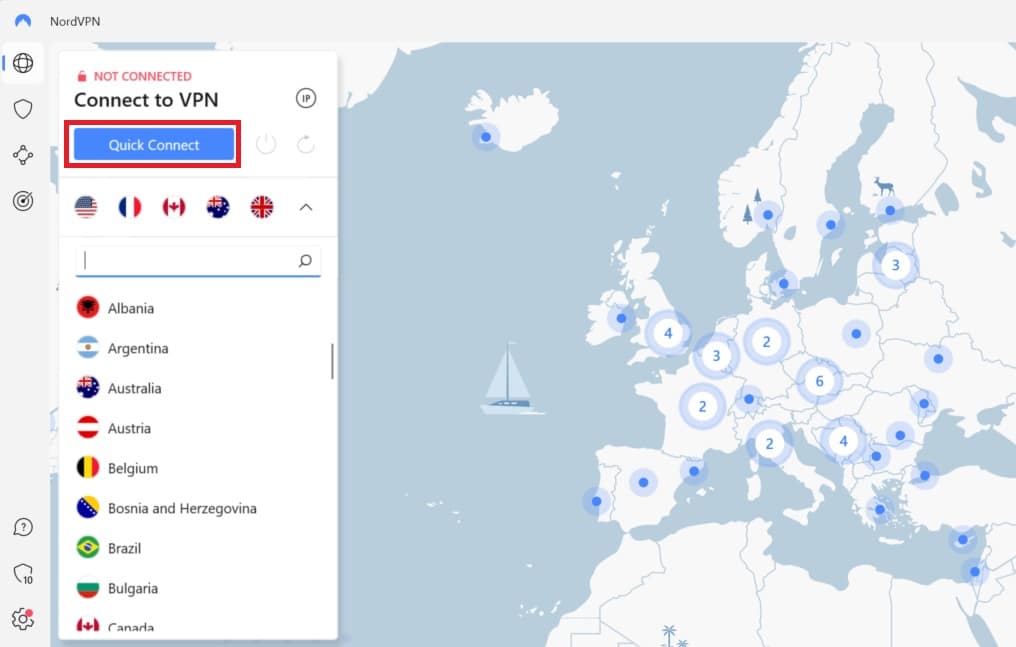Open the Dark Web Monitor target icon
The width and height of the screenshot is (1016, 647).
23,201
